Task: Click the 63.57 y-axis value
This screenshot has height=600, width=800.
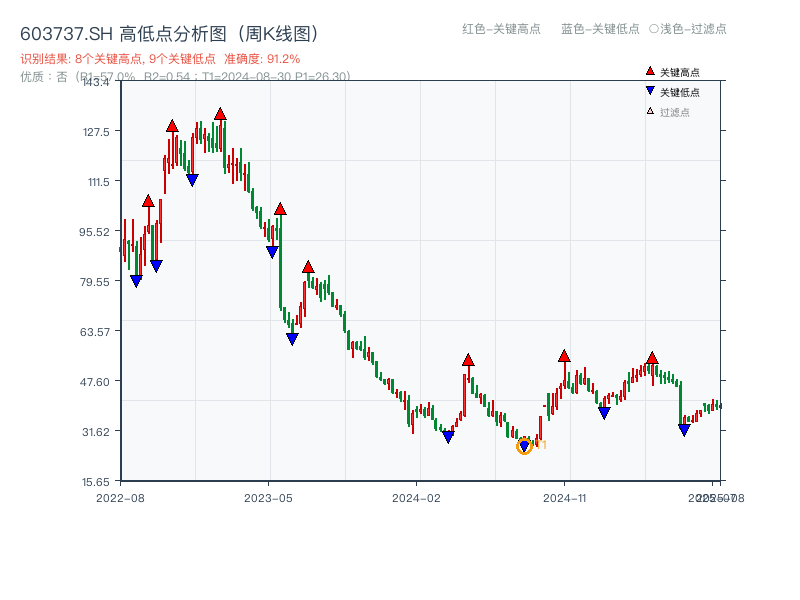Action: [94, 332]
